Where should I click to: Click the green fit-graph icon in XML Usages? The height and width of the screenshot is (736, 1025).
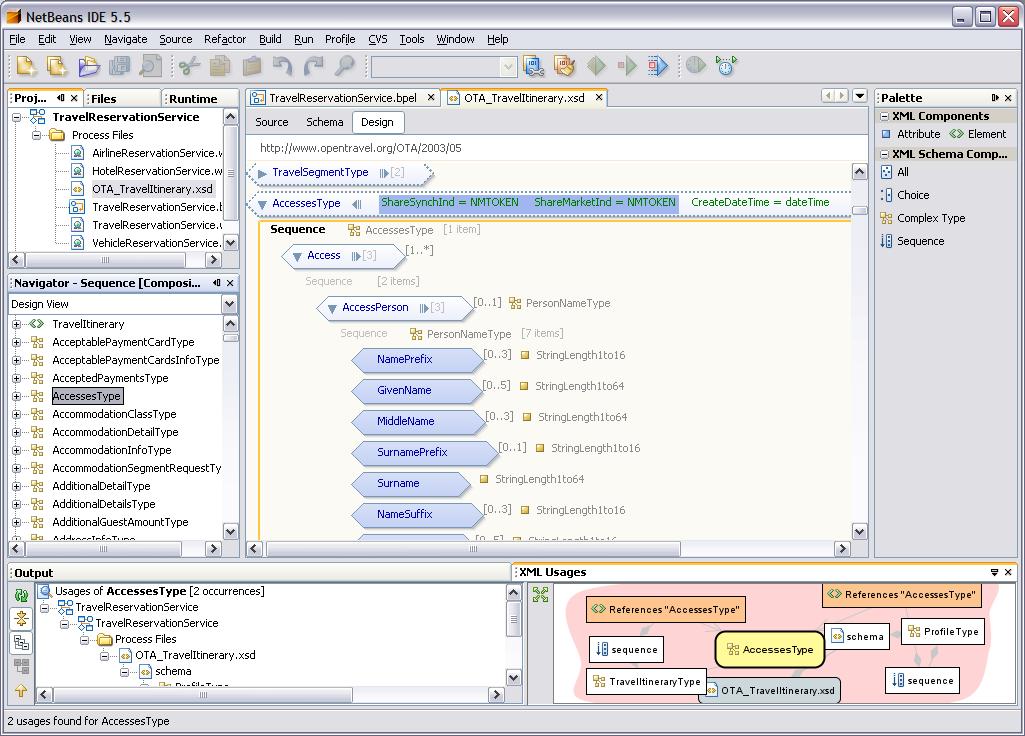pos(541,594)
